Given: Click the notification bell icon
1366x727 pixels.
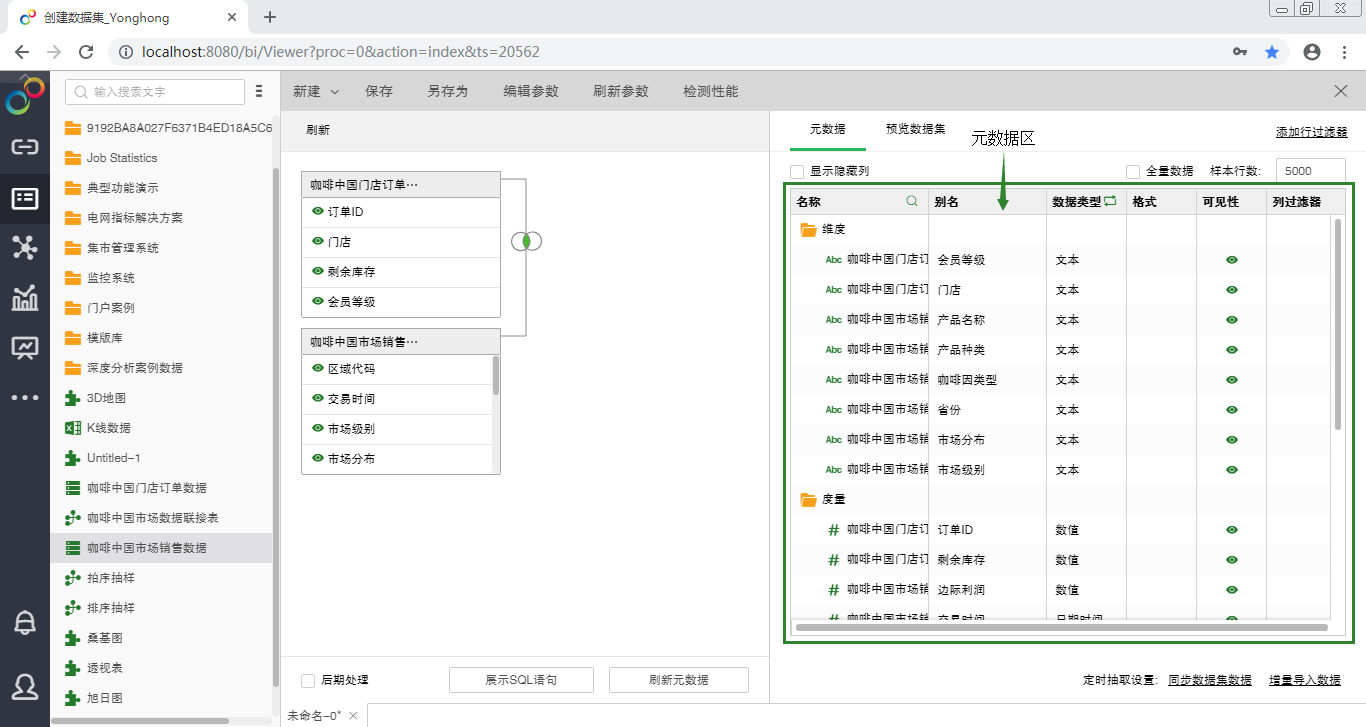Looking at the screenshot, I should pos(25,622).
